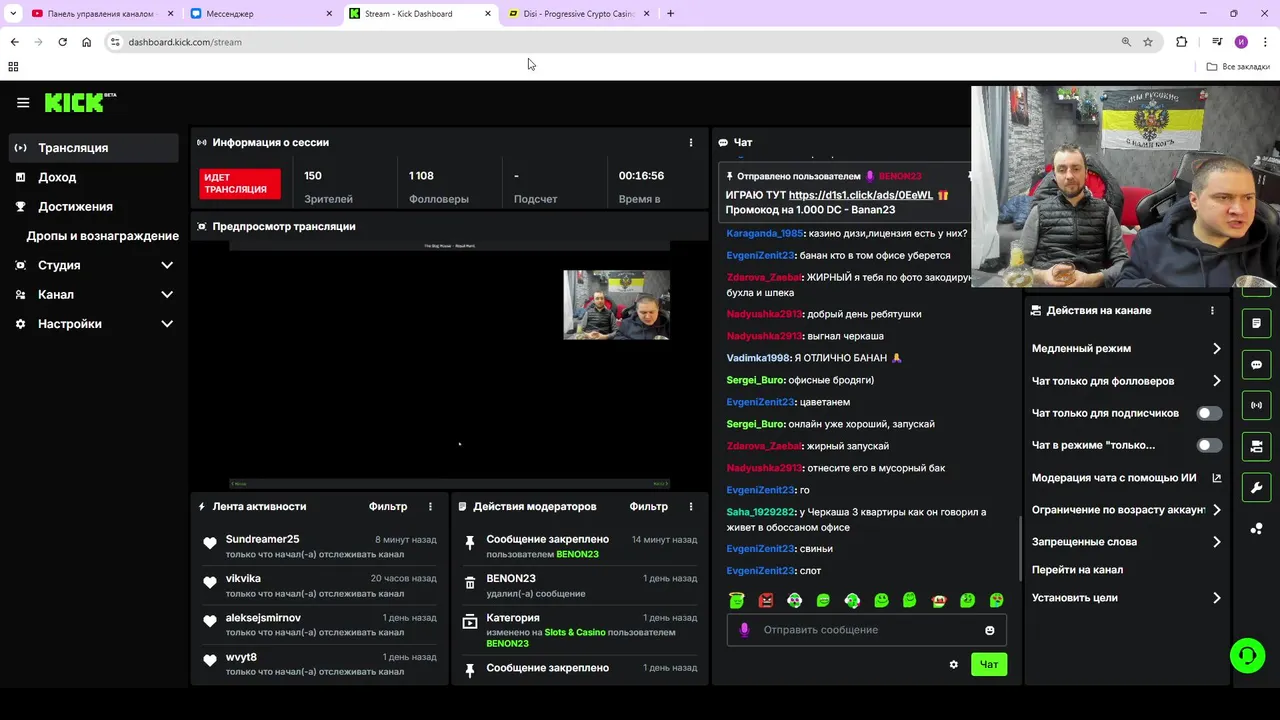Open the browser extensions puzzle icon
This screenshot has width=1280, height=720.
tap(1181, 42)
